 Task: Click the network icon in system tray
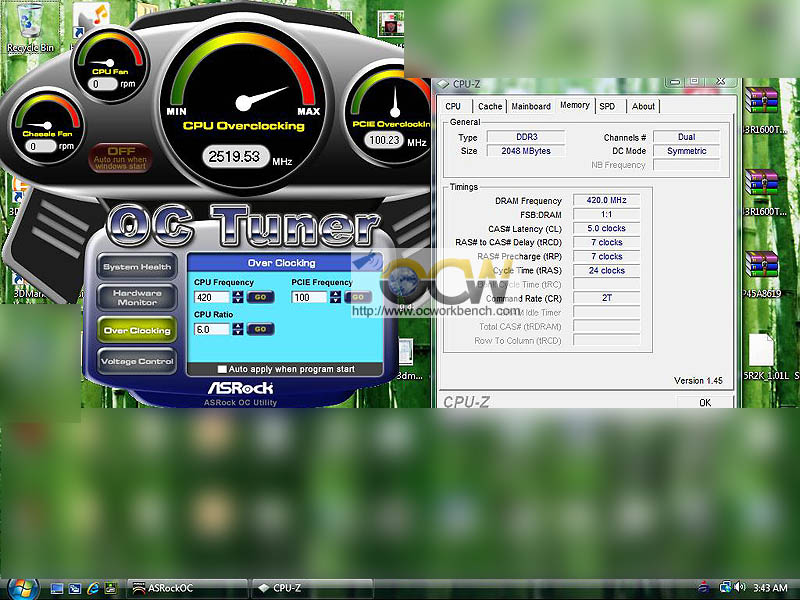(724, 587)
